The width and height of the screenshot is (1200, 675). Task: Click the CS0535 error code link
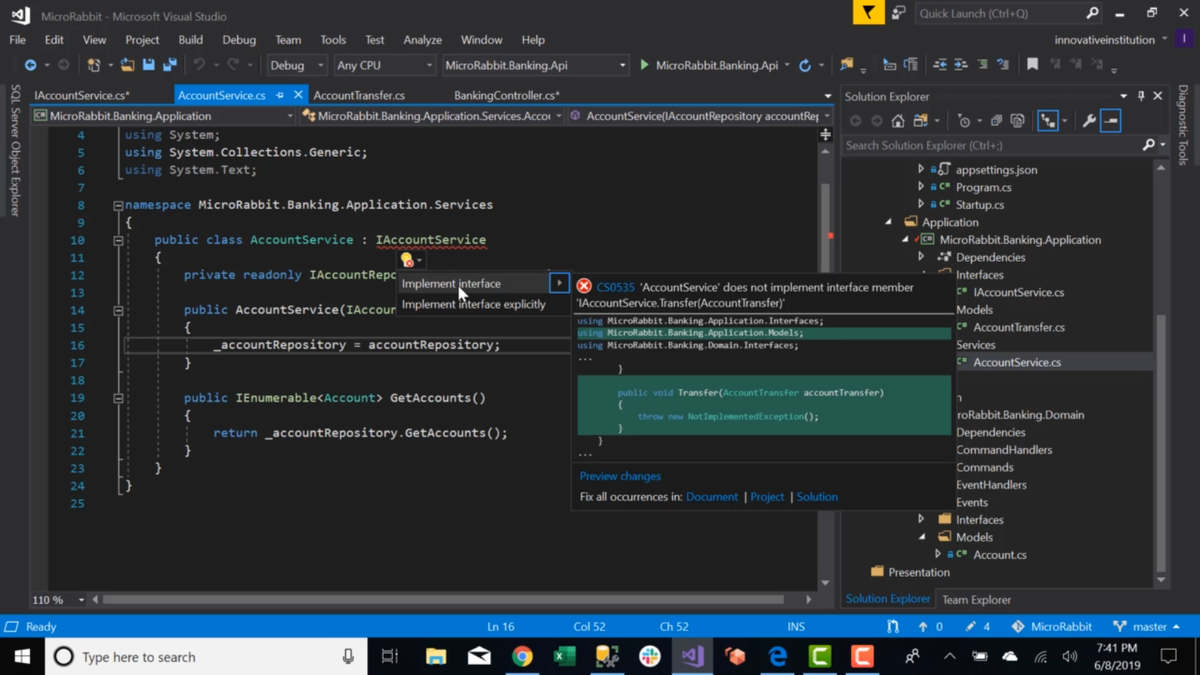tap(615, 287)
